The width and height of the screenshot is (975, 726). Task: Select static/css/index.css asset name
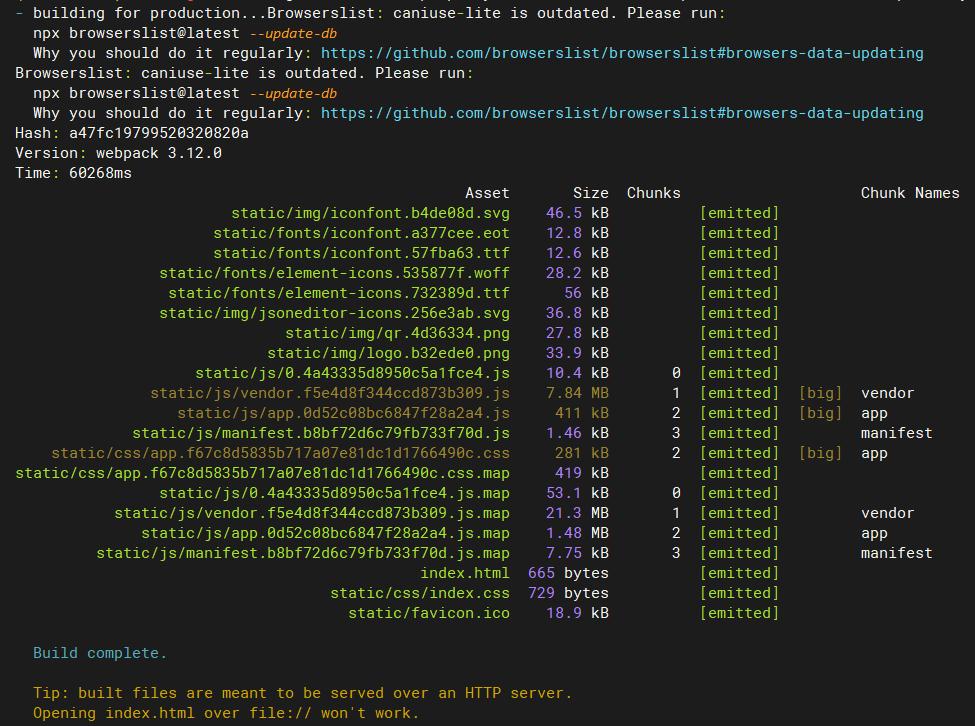point(420,593)
